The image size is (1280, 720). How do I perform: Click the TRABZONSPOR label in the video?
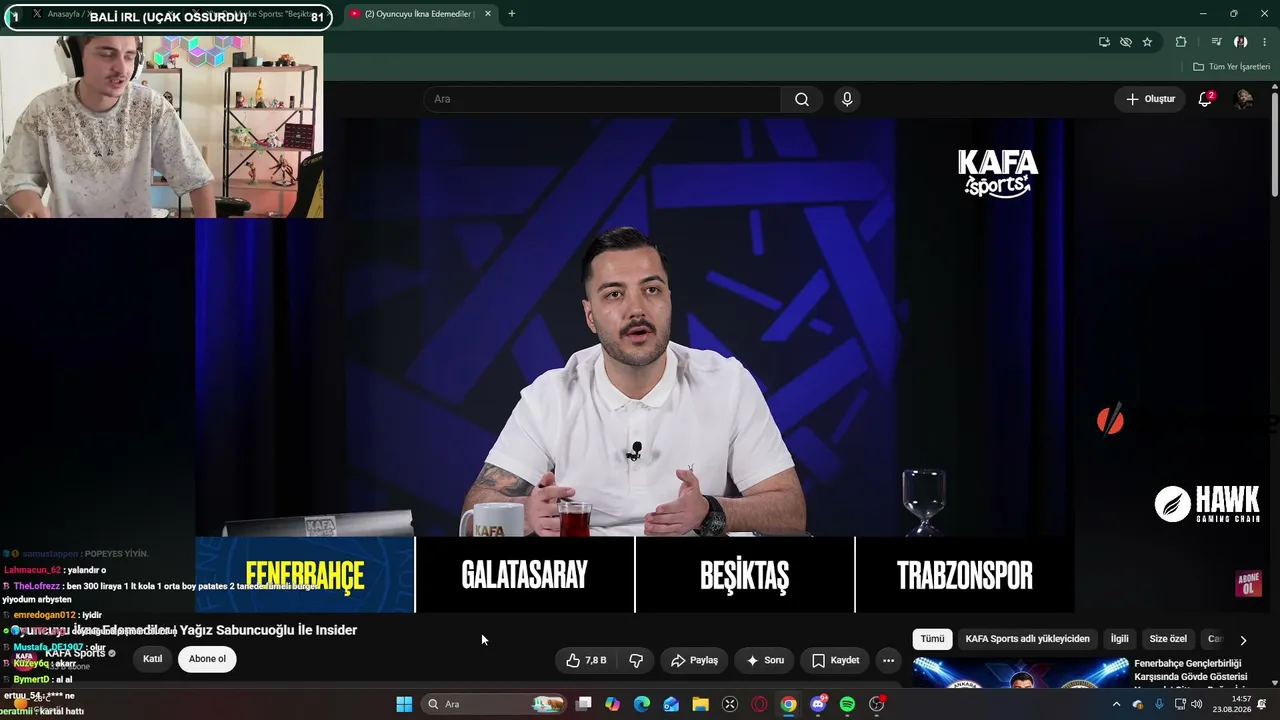(965, 575)
